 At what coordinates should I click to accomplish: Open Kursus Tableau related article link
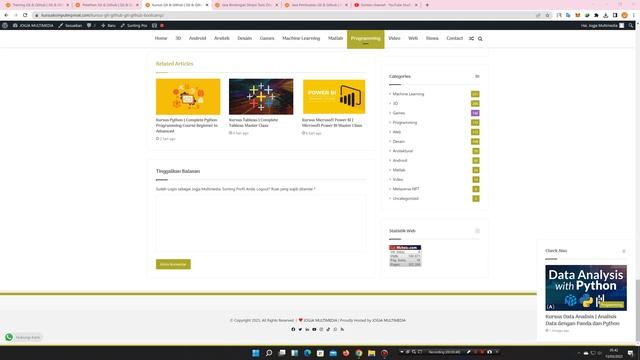[253, 122]
